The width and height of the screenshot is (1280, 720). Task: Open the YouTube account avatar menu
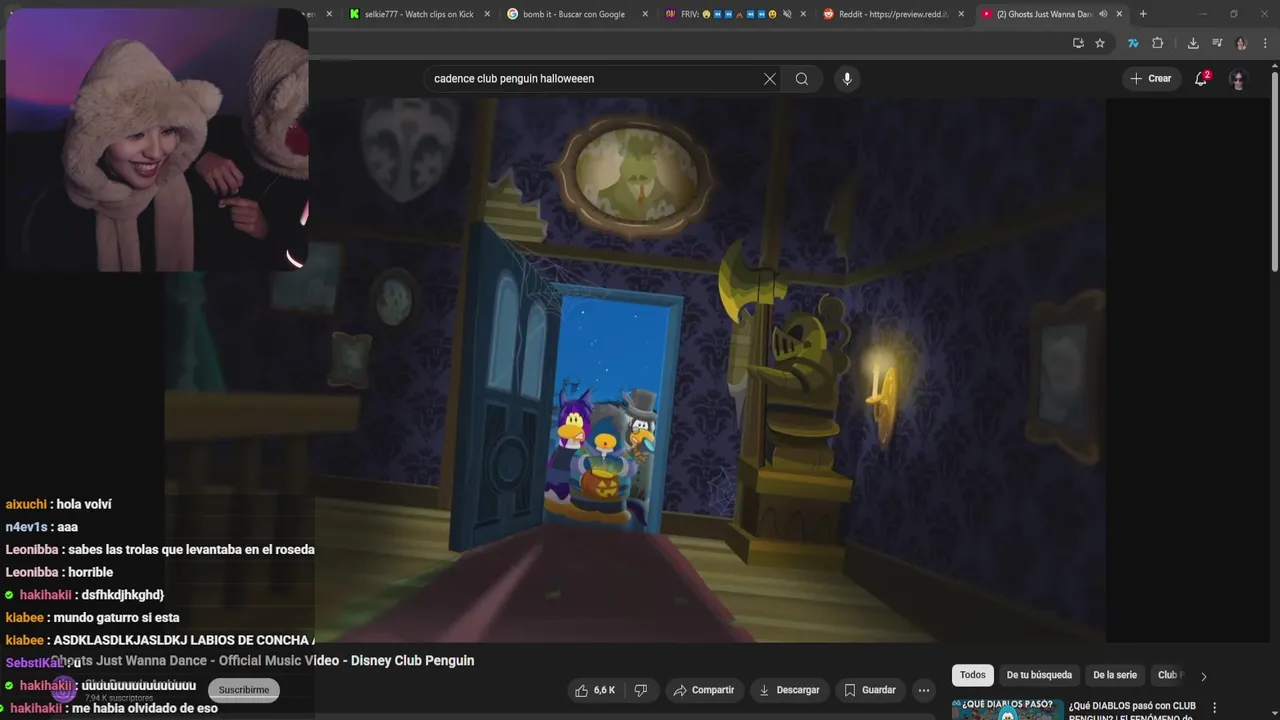1238,79
